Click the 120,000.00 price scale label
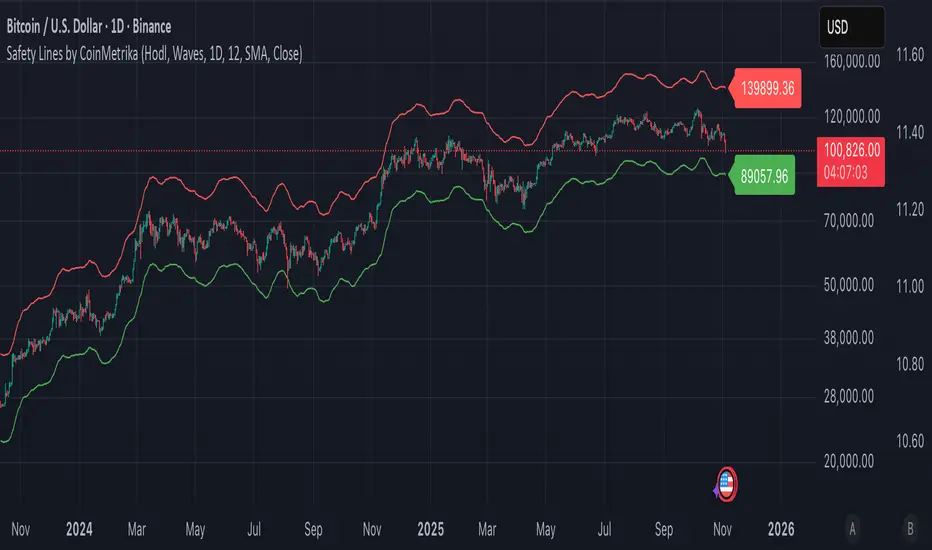Viewport: 932px width, 550px height. (x=843, y=115)
